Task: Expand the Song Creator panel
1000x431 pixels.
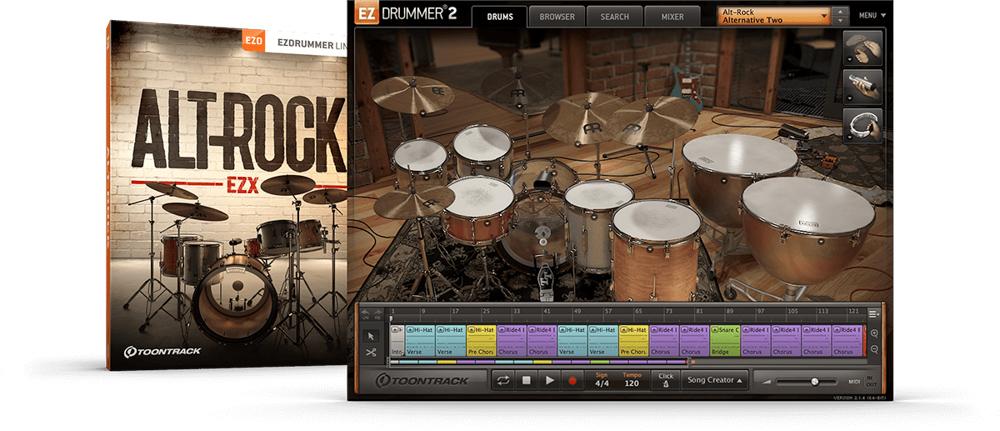Action: point(714,381)
